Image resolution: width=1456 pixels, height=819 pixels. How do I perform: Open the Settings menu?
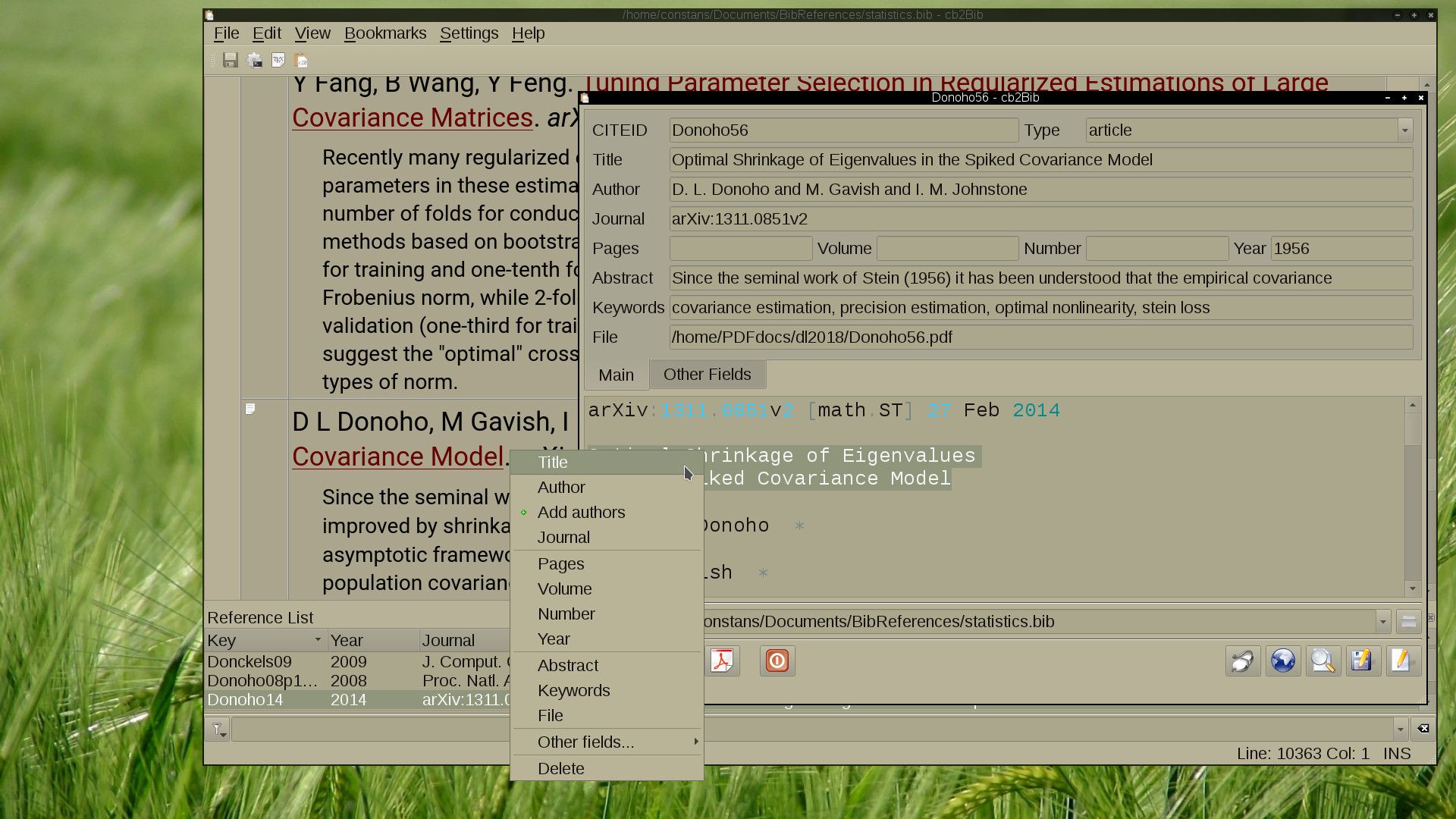click(x=469, y=33)
